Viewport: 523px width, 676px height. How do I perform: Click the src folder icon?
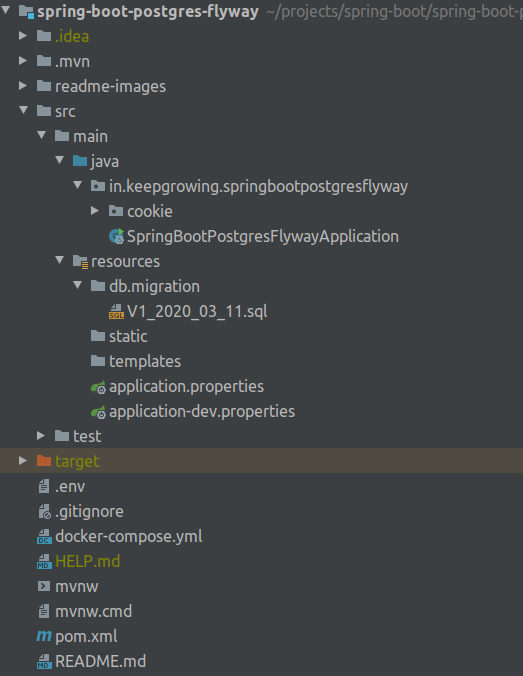coord(44,111)
